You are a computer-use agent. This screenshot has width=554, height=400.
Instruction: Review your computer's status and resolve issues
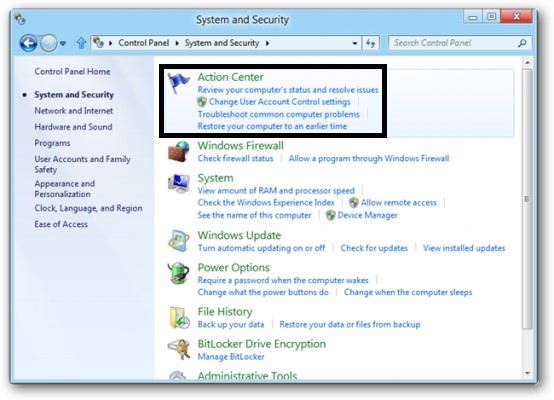click(288, 90)
